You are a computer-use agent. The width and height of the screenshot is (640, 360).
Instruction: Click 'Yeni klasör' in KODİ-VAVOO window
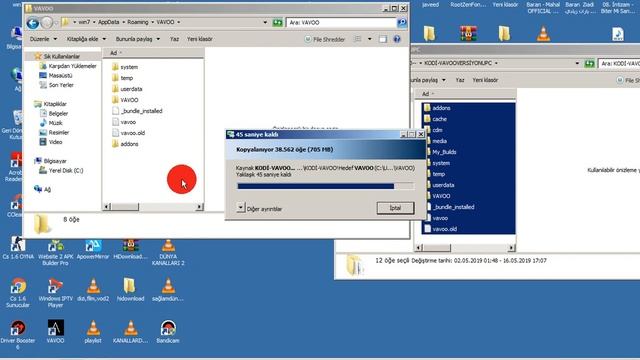pyautogui.click(x=485, y=80)
